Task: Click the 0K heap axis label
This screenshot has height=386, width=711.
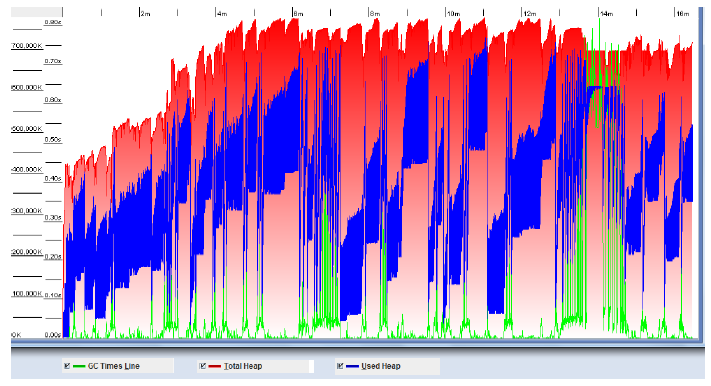Action: tap(16, 335)
